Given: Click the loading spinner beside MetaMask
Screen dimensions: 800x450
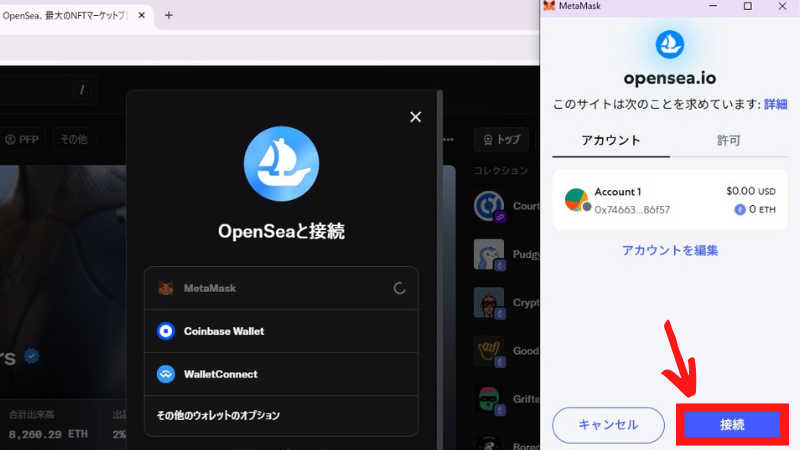Looking at the screenshot, I should click(399, 288).
